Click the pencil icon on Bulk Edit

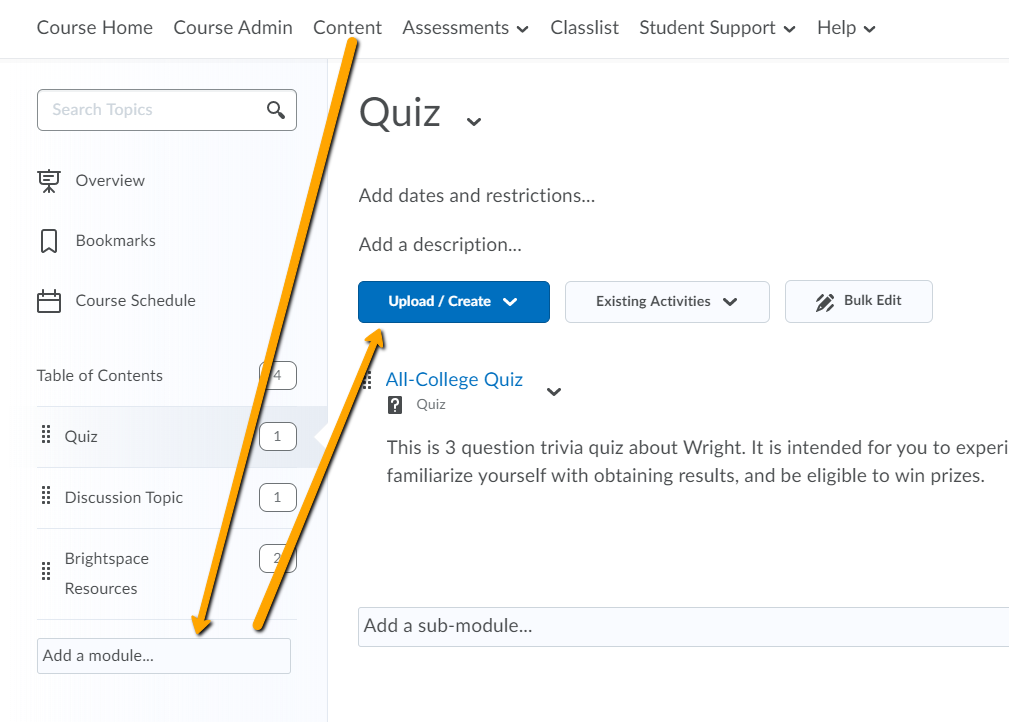coord(824,301)
